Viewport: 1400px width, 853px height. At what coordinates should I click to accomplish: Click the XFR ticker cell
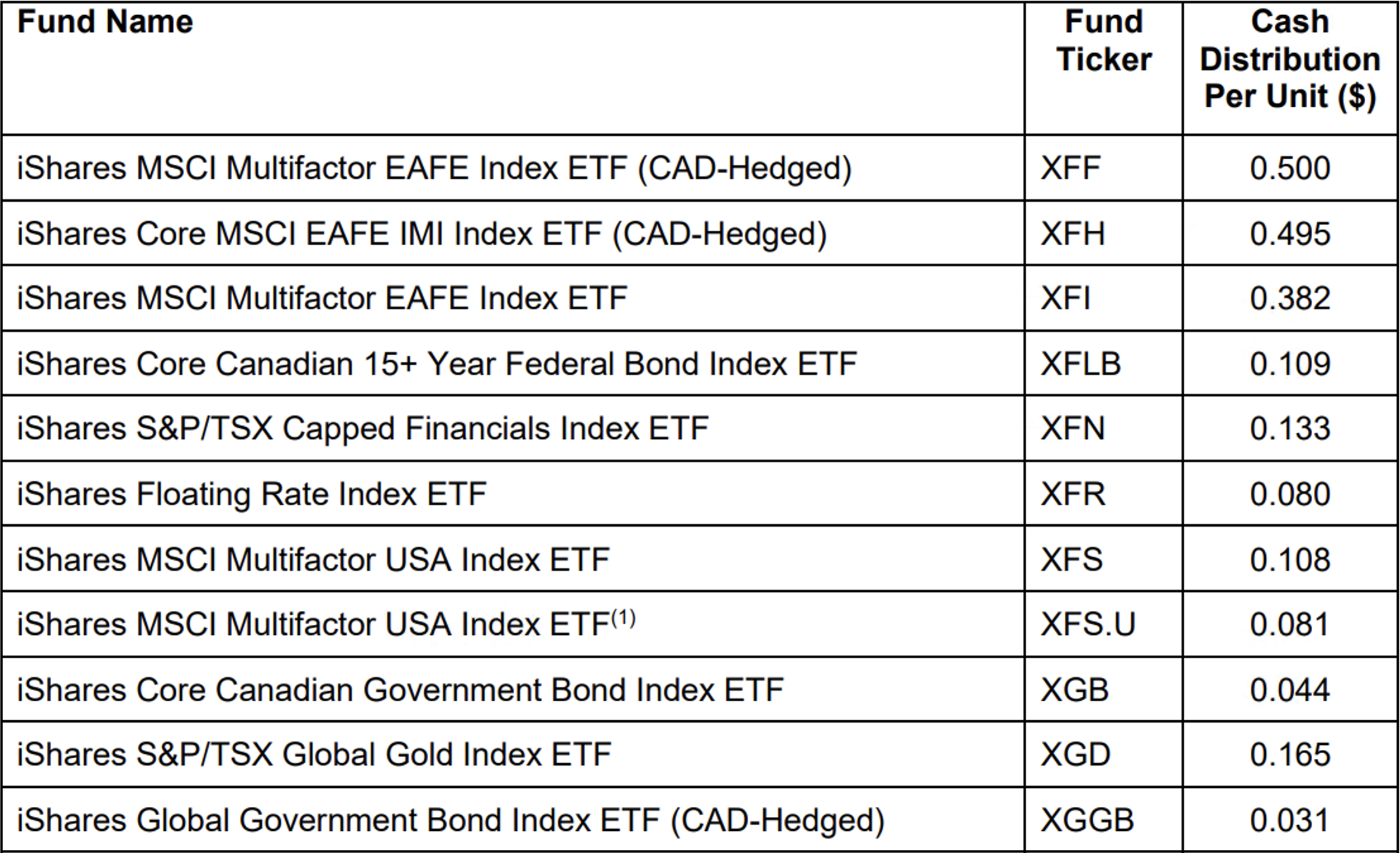pos(1073,494)
